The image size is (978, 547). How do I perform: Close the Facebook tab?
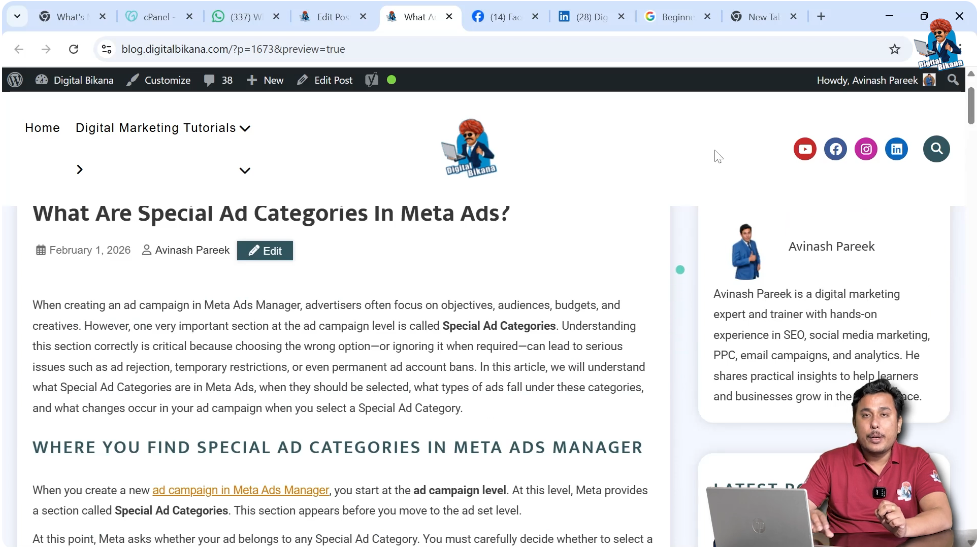point(535,17)
